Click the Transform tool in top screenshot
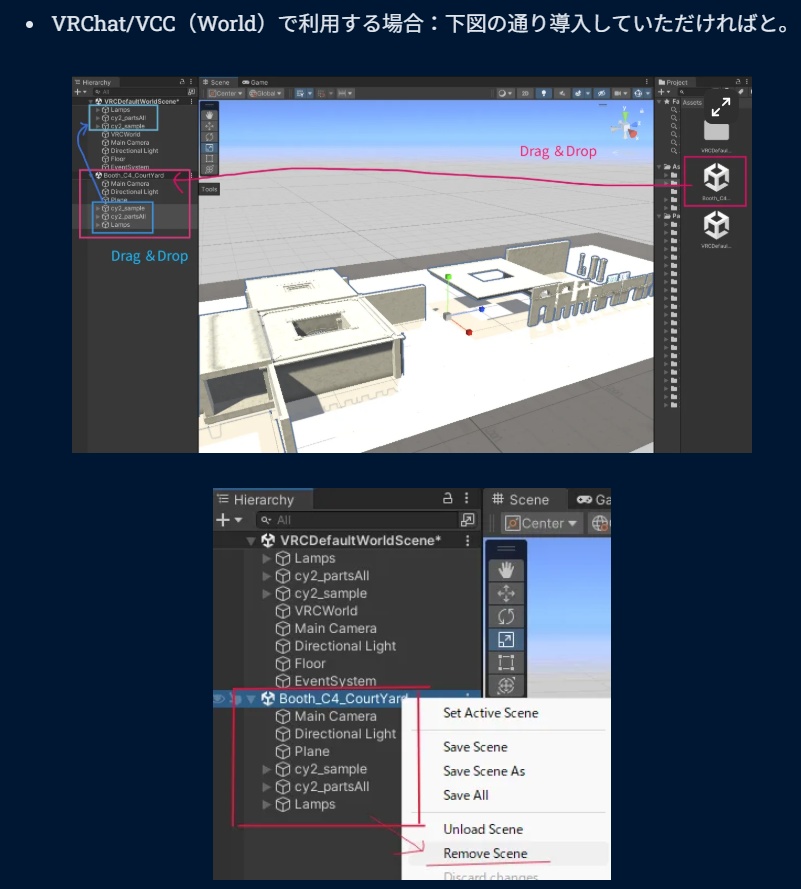This screenshot has width=801, height=889. pos(209,169)
